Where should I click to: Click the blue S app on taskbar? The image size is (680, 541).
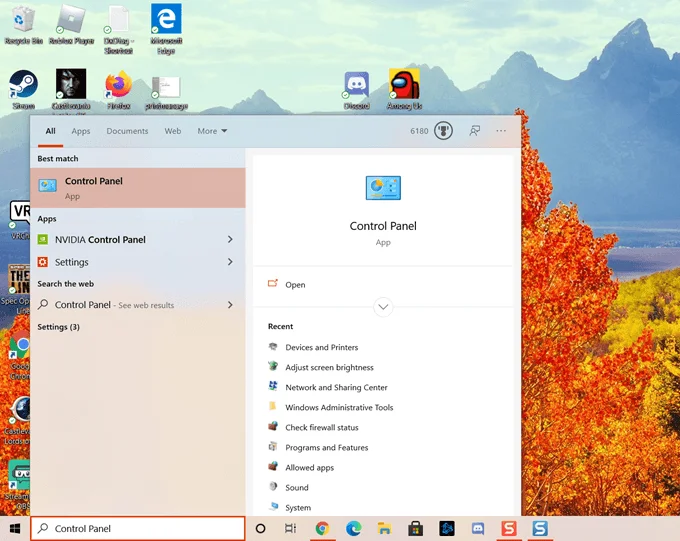point(540,528)
